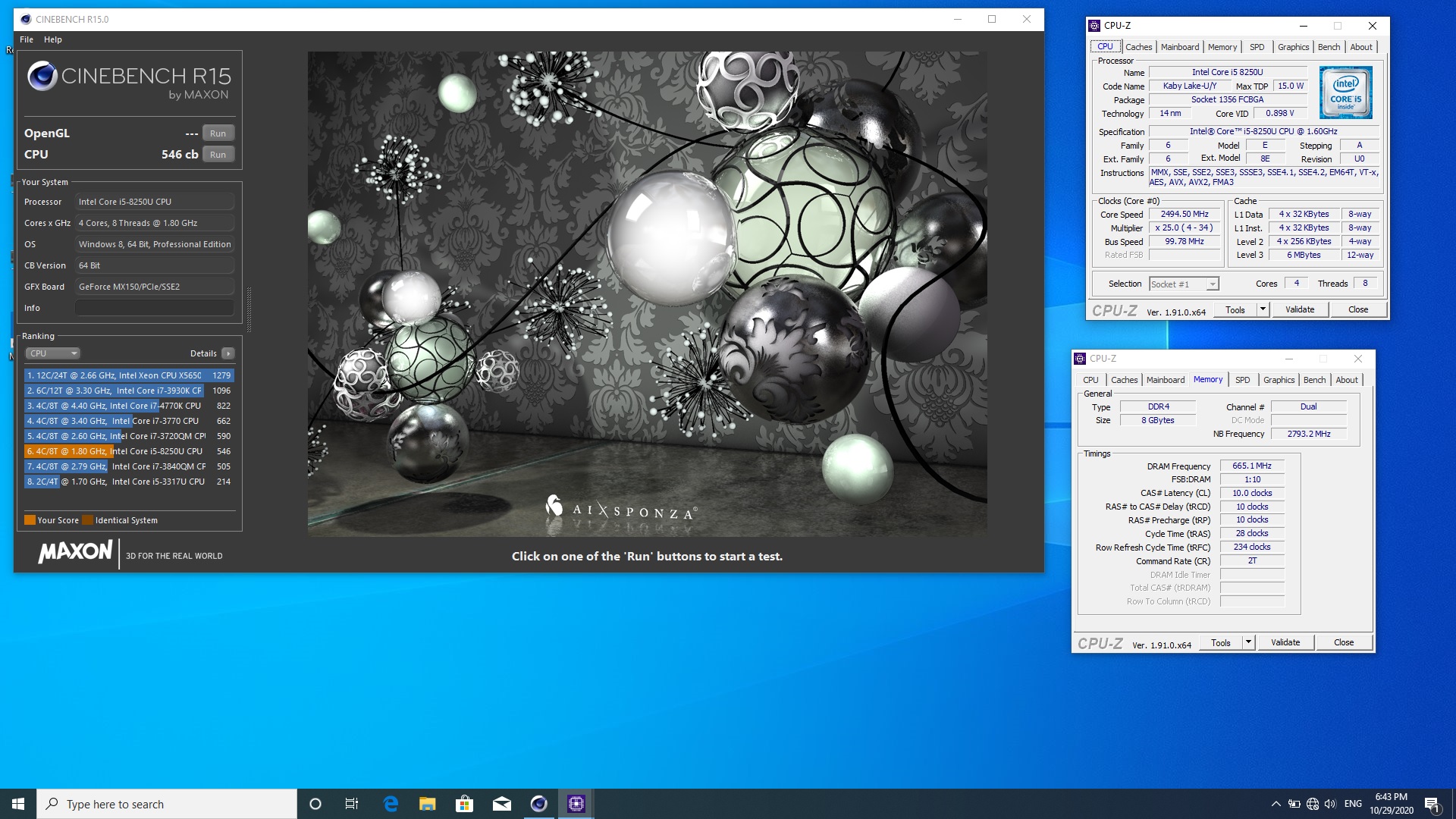Open Memory tab in top CPU-Z window
Image resolution: width=1456 pixels, height=819 pixels.
click(1222, 47)
